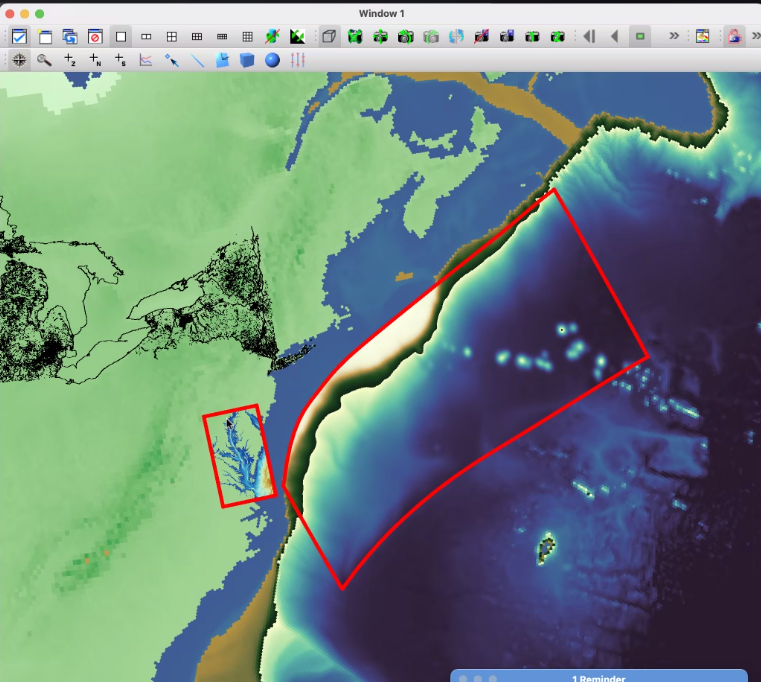The height and width of the screenshot is (682, 761).
Task: Click the Clone window icon
Action: tap(70, 36)
